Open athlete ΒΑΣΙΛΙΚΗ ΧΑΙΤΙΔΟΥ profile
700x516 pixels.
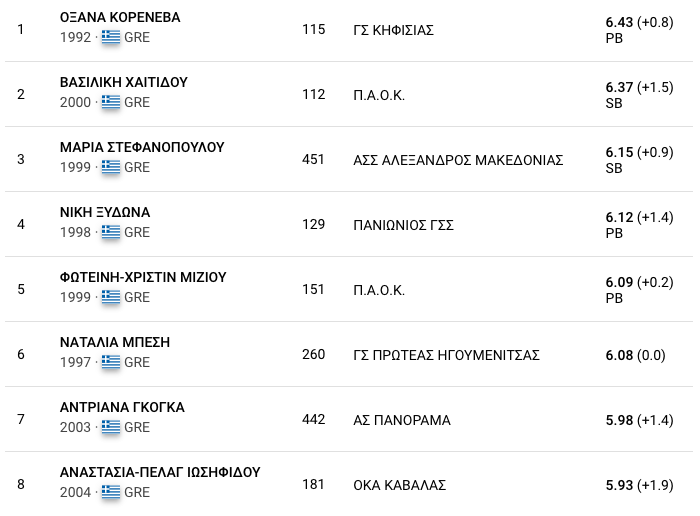124,83
